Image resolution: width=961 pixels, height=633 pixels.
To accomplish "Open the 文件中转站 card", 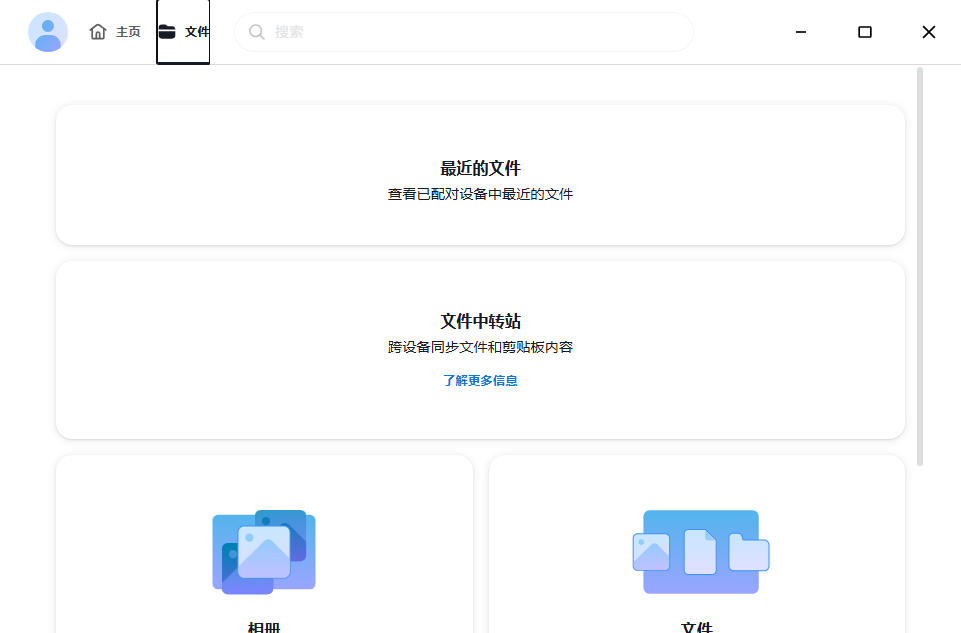I will tap(480, 350).
